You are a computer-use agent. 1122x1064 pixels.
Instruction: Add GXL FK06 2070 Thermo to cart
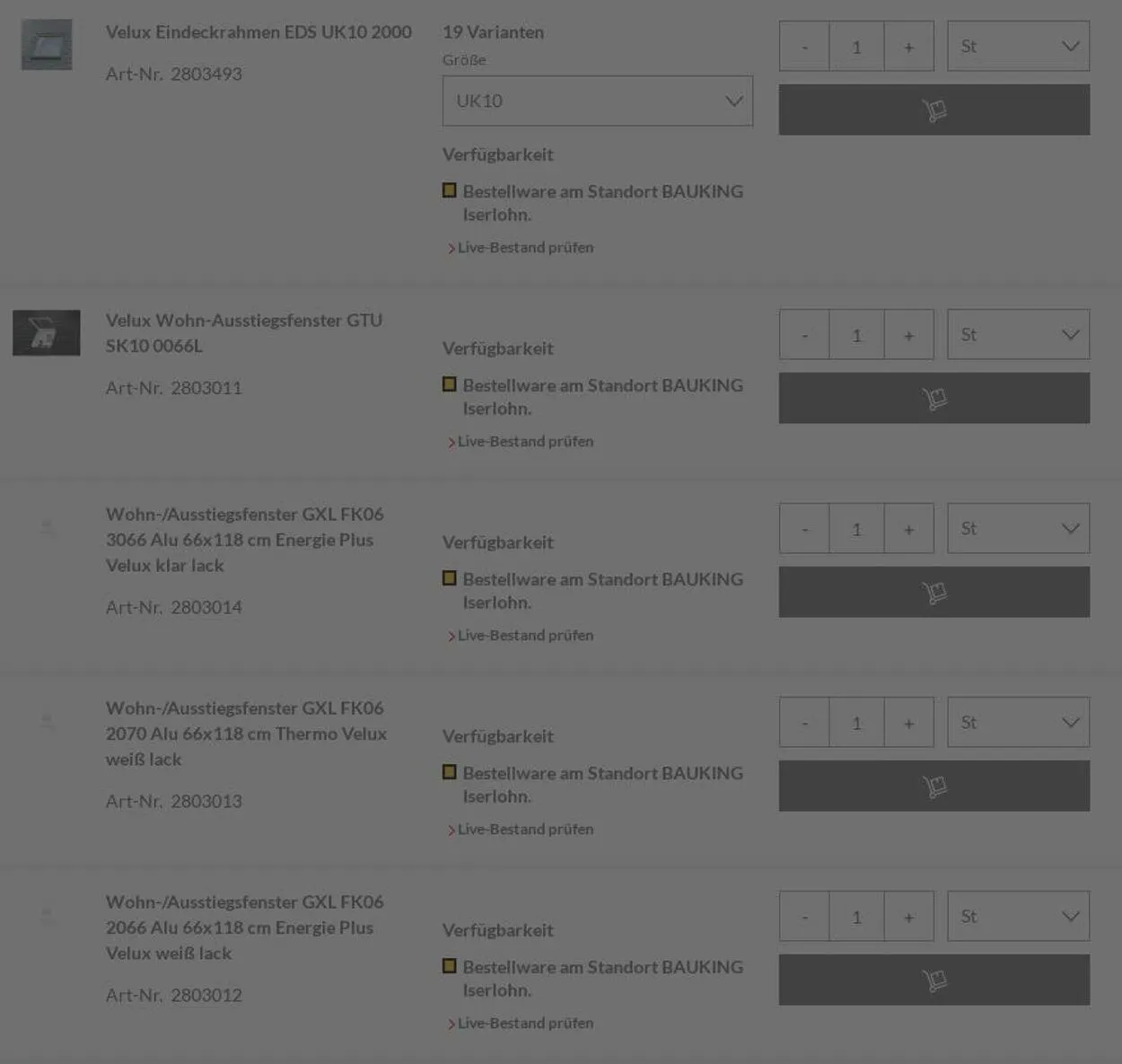(x=934, y=786)
